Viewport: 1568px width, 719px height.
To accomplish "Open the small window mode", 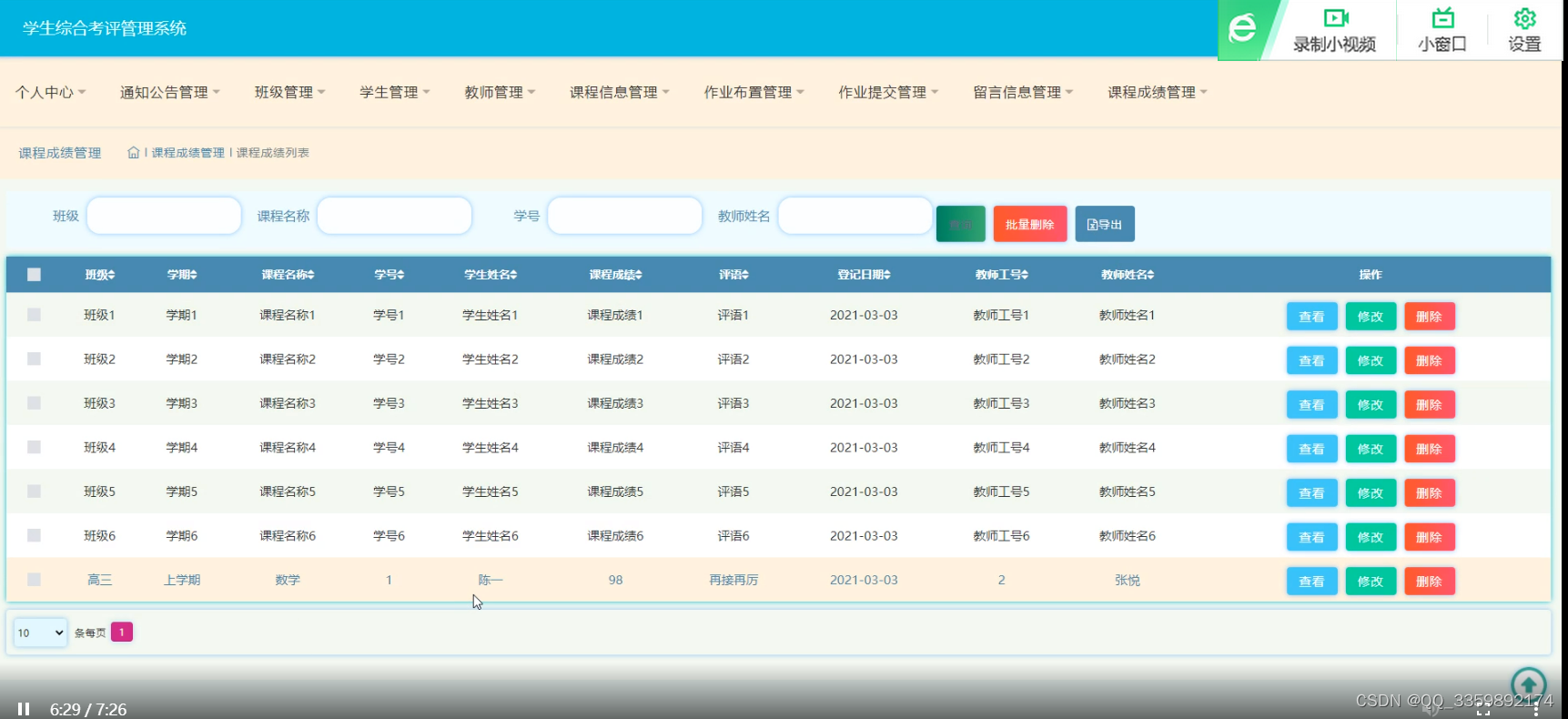I will [x=1442, y=30].
